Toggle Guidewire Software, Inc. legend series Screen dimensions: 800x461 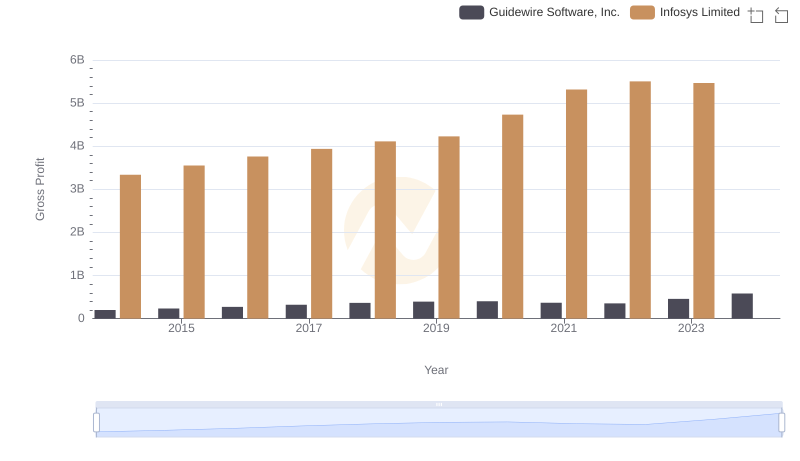(539, 12)
